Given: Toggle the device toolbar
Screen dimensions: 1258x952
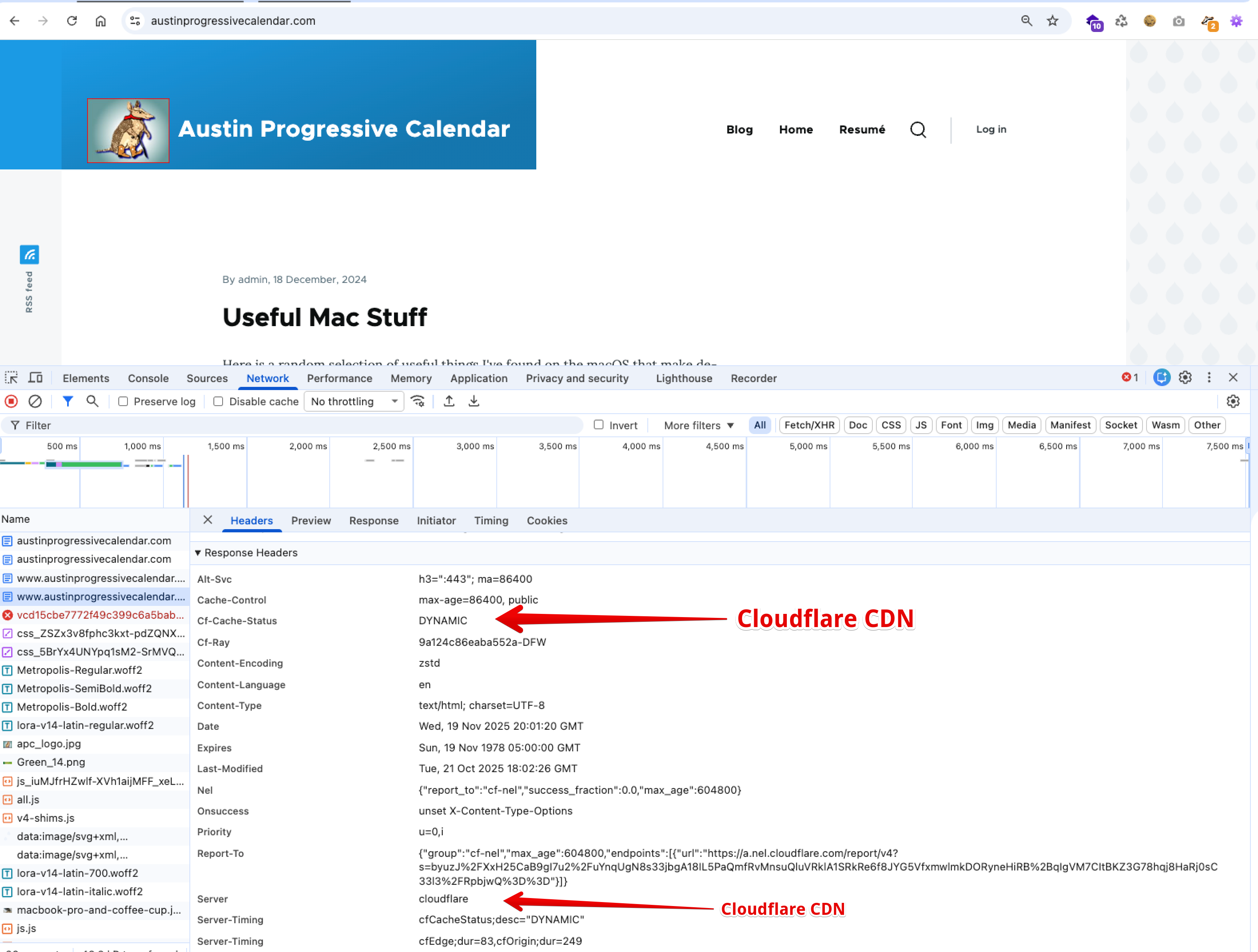Looking at the screenshot, I should (35, 377).
